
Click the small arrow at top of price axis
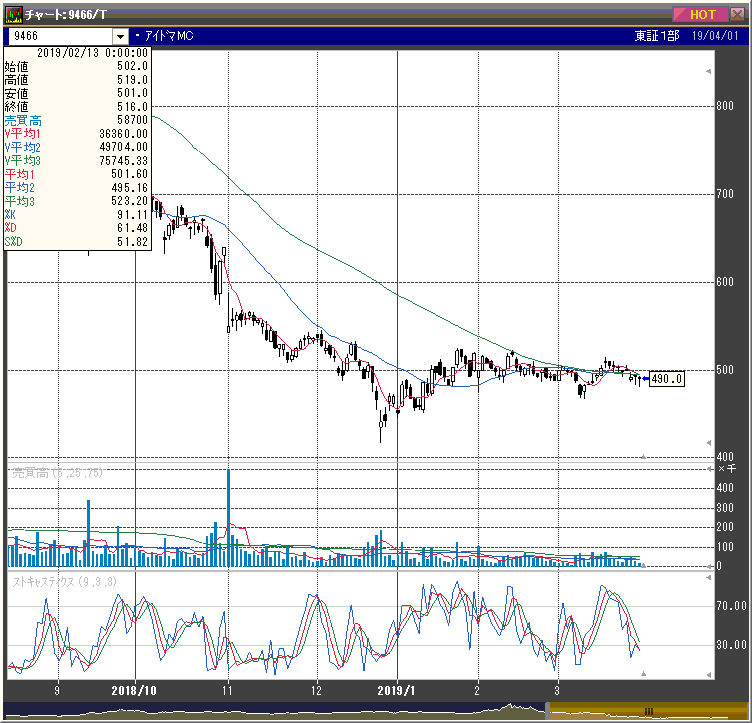point(710,71)
